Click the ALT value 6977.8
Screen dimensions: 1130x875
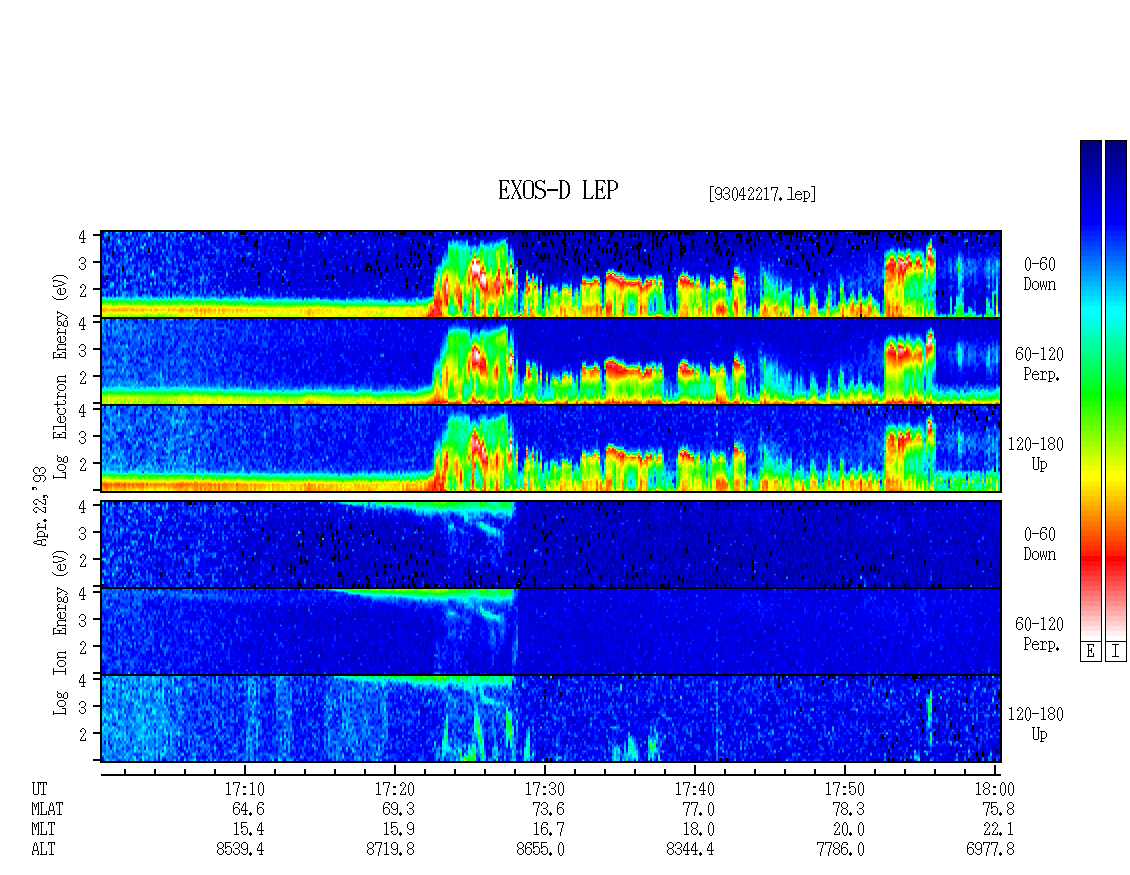point(989,850)
